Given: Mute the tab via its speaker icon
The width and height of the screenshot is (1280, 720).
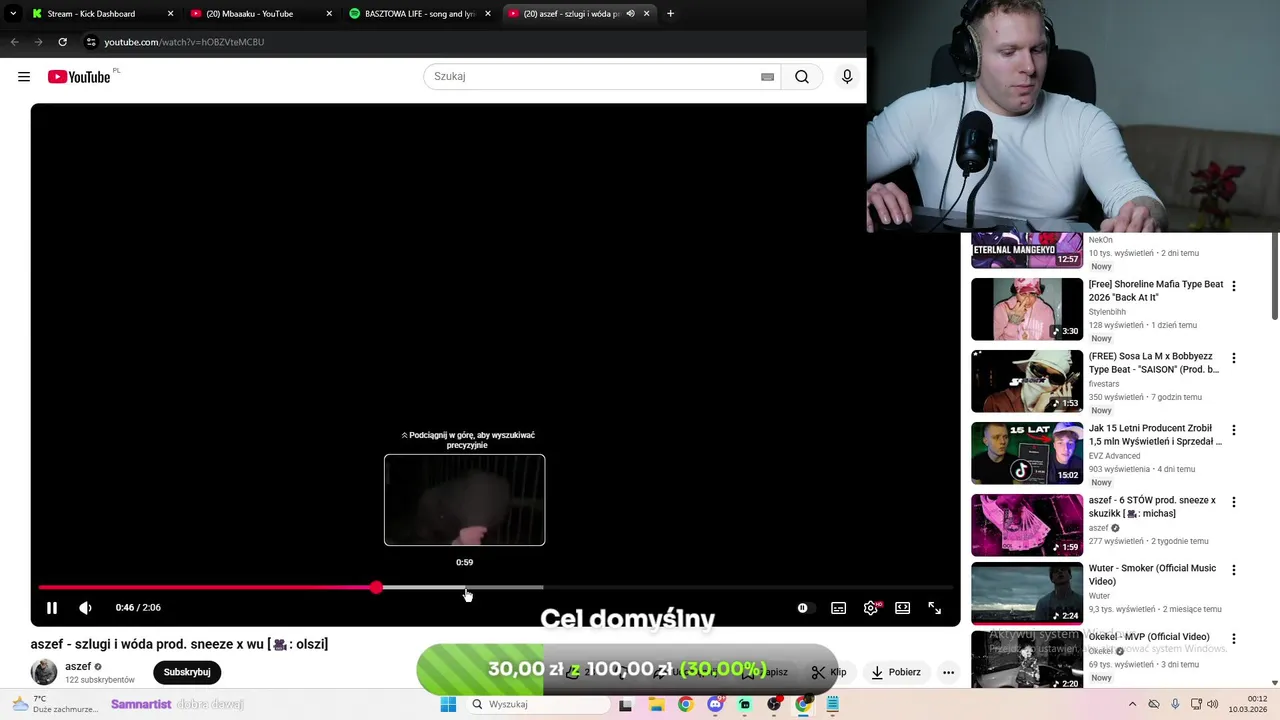Looking at the screenshot, I should (630, 14).
